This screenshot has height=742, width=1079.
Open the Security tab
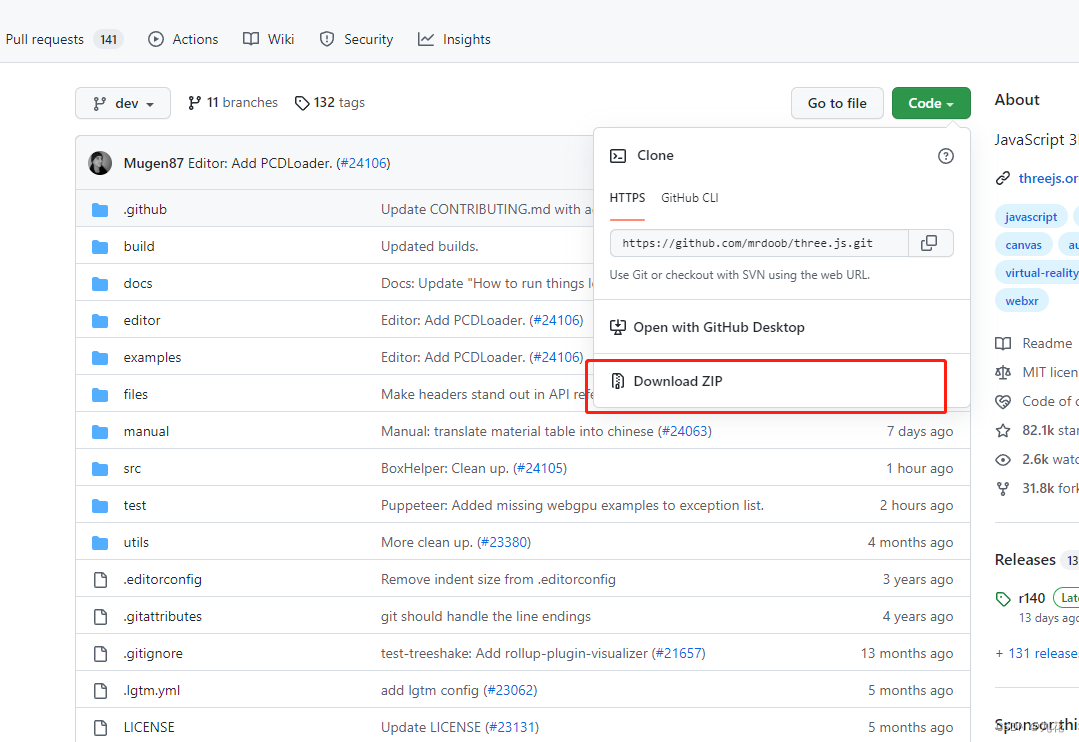tap(356, 39)
